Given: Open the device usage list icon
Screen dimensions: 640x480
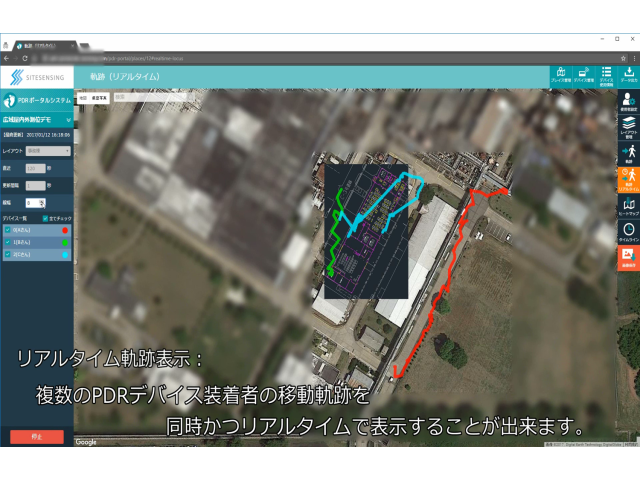Looking at the screenshot, I should [606, 75].
